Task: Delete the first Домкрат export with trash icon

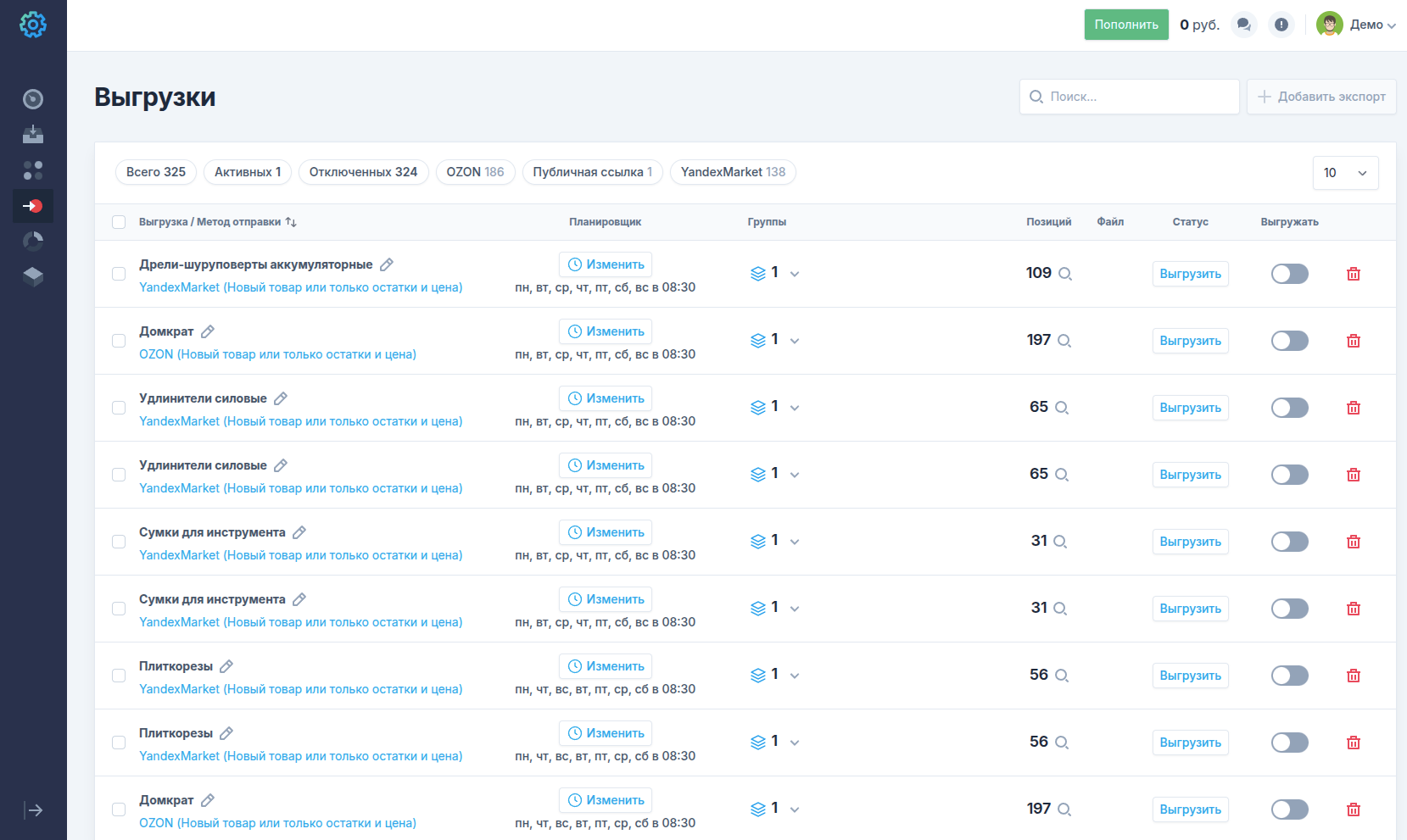Action: [1353, 341]
